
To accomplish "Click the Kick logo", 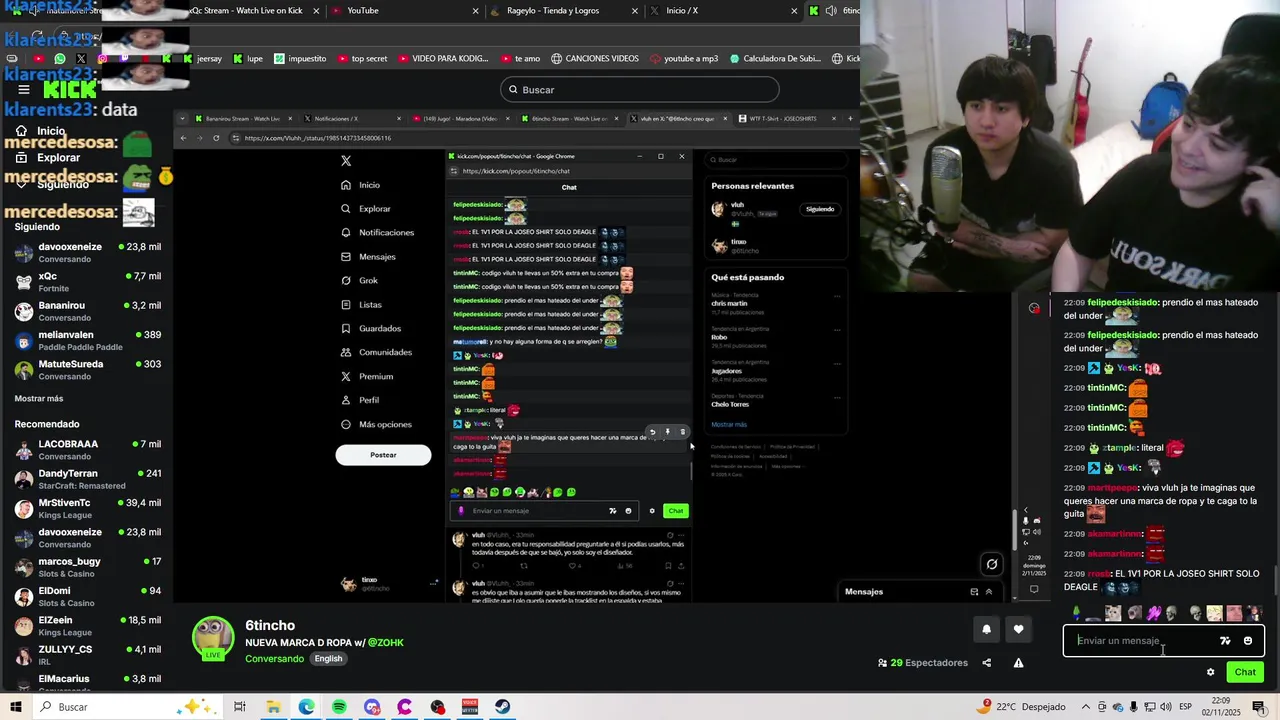I will coord(69,90).
